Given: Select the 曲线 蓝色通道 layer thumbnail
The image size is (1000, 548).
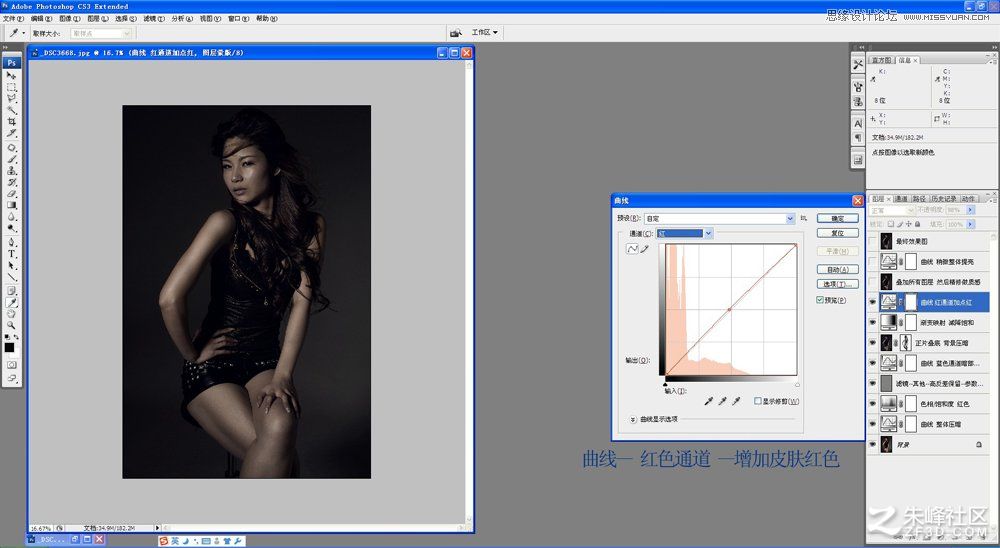Looking at the screenshot, I should [x=888, y=363].
